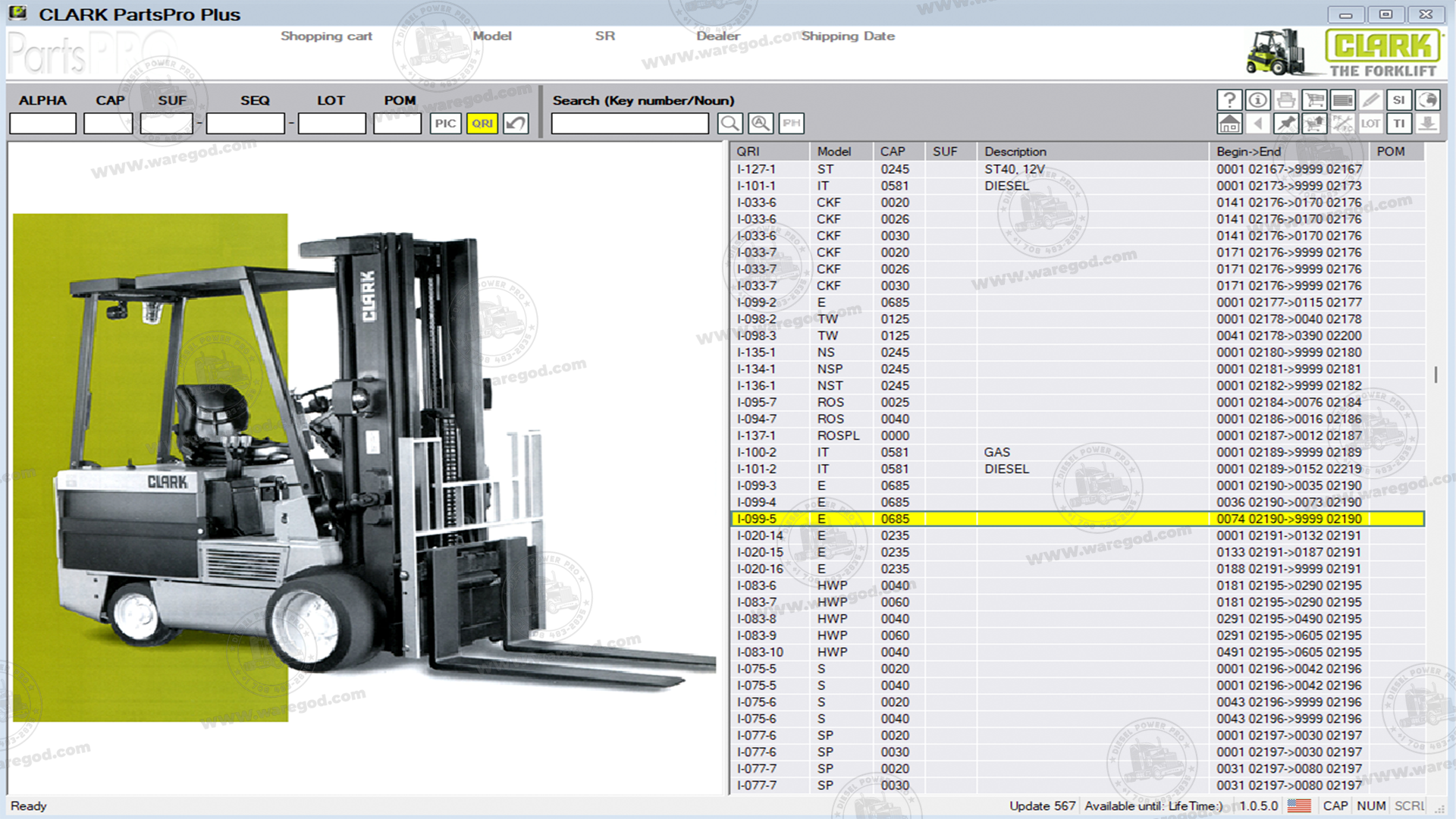Click the undo arrow reset icon
This screenshot has width=1456, height=819.
(516, 124)
